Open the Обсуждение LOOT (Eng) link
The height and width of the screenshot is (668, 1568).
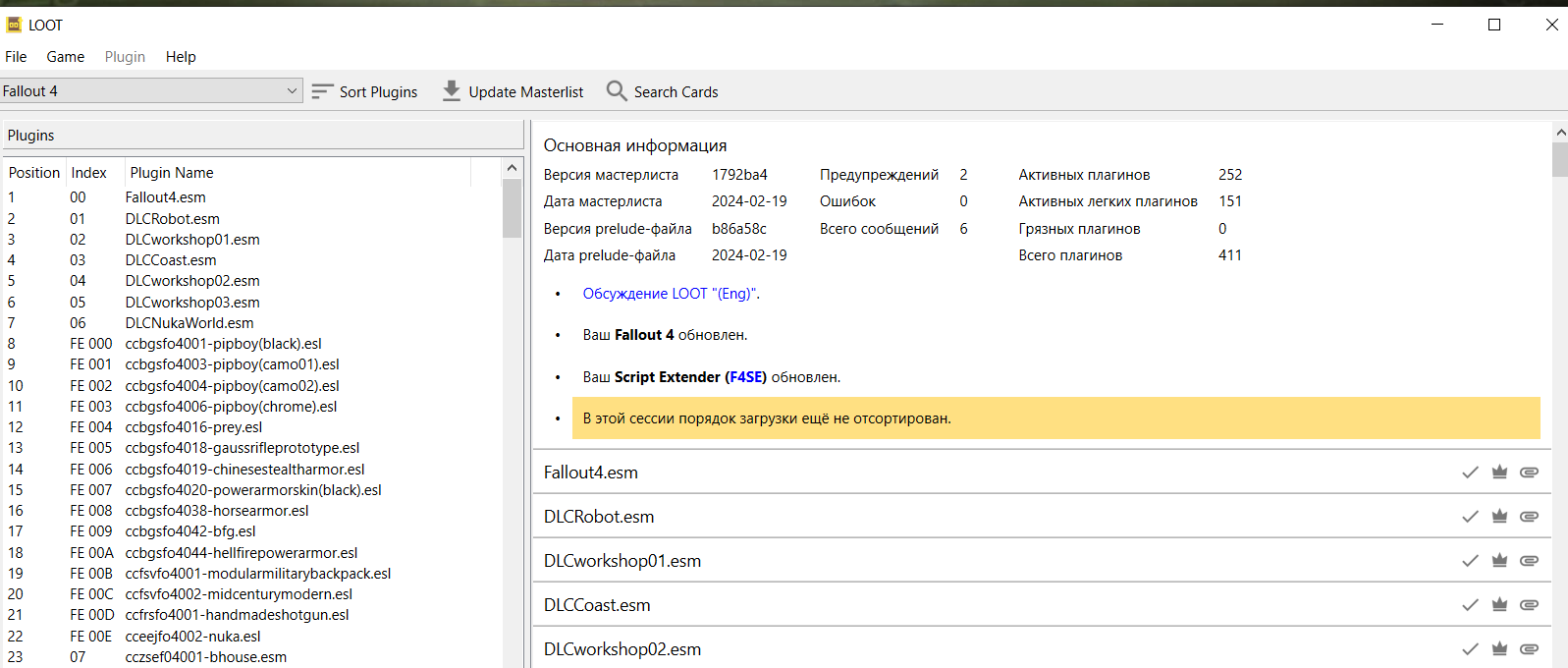click(x=671, y=294)
